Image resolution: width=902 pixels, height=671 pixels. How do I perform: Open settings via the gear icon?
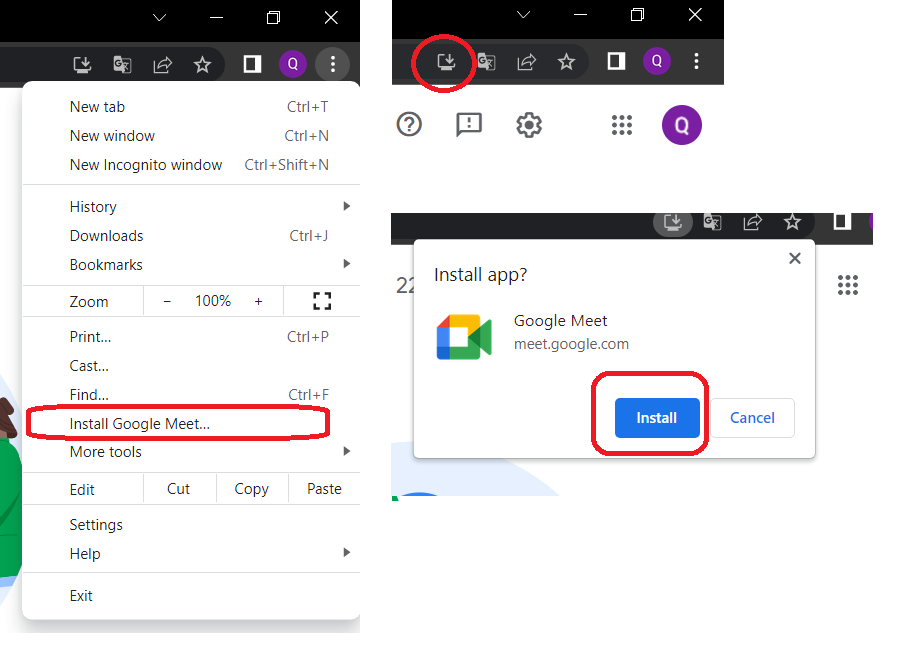(528, 125)
